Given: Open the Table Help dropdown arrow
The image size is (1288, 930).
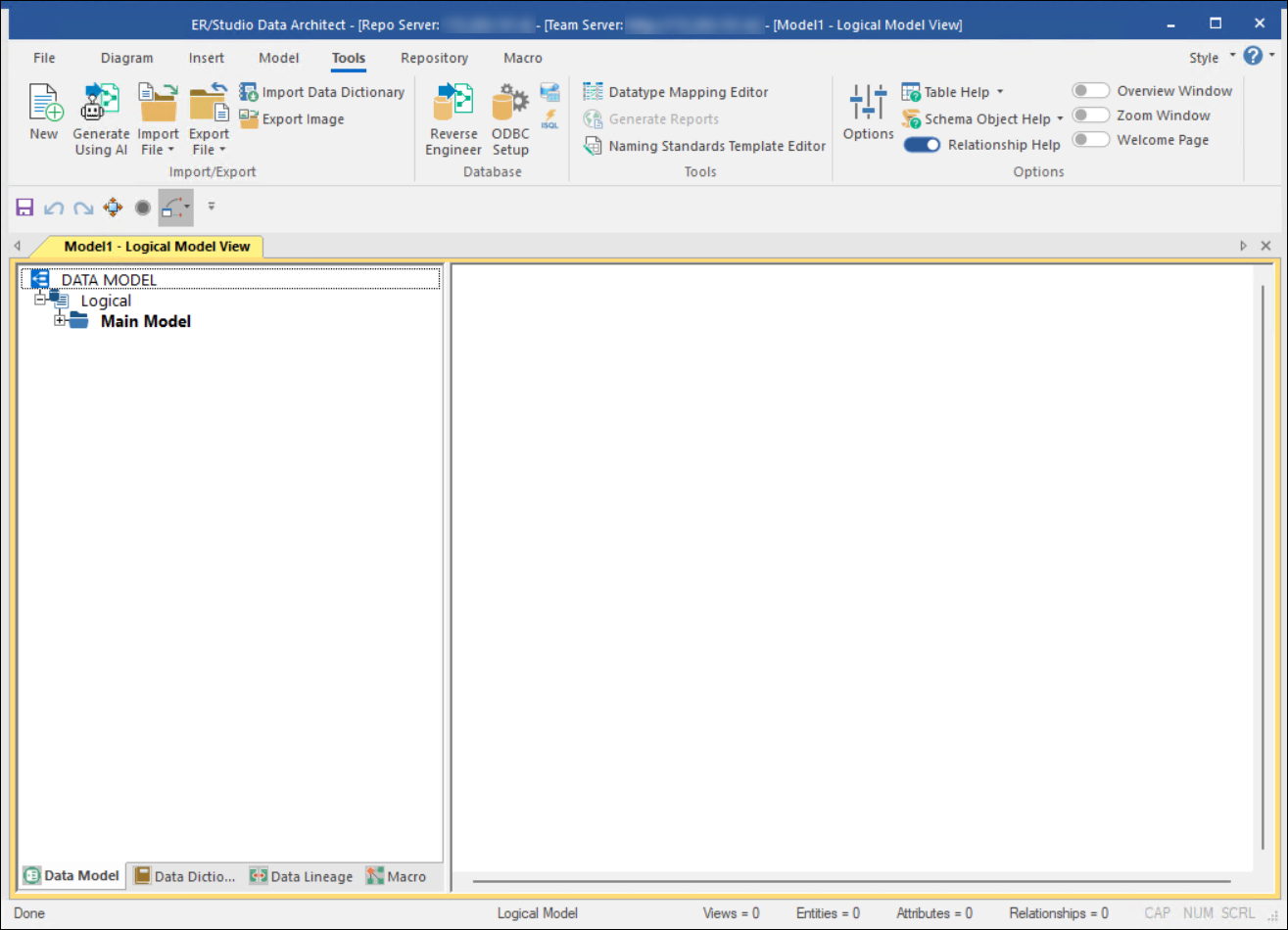Looking at the screenshot, I should coord(1000,92).
